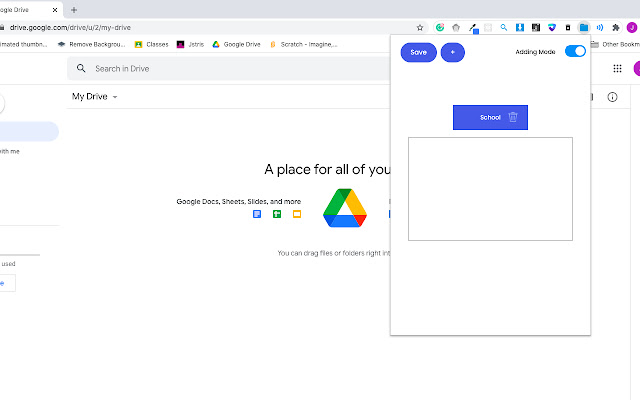Click the Search in Drive field
Viewport: 640px width, 400px height.
(229, 69)
